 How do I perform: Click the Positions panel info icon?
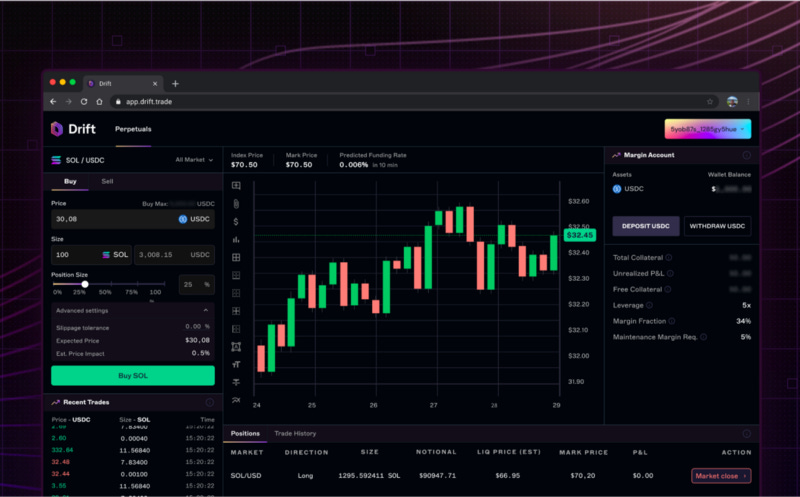point(746,434)
